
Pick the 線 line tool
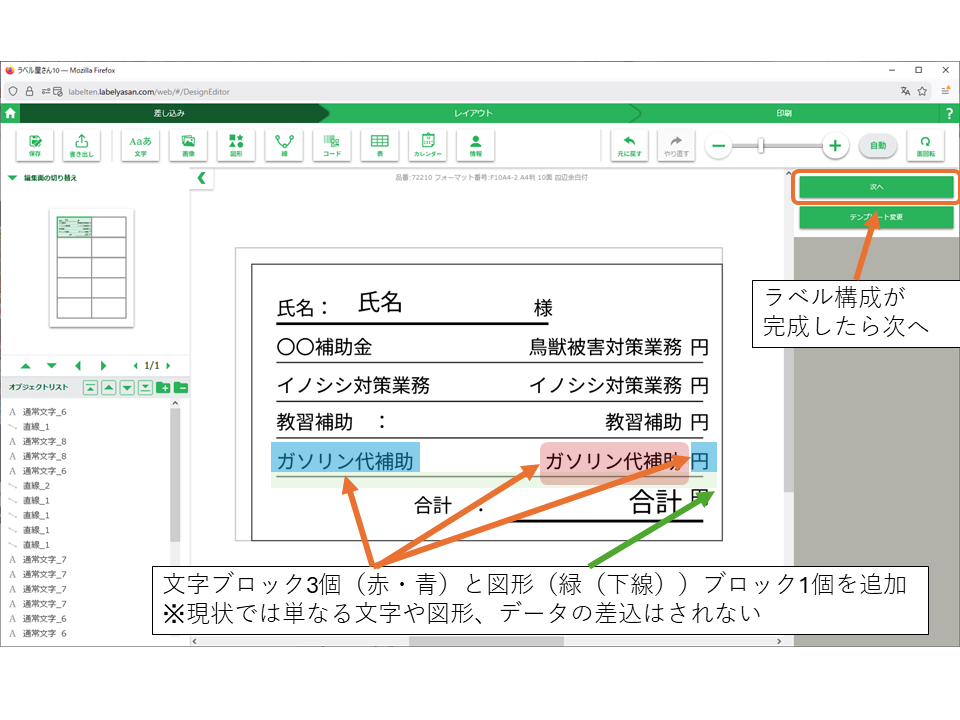click(x=284, y=145)
